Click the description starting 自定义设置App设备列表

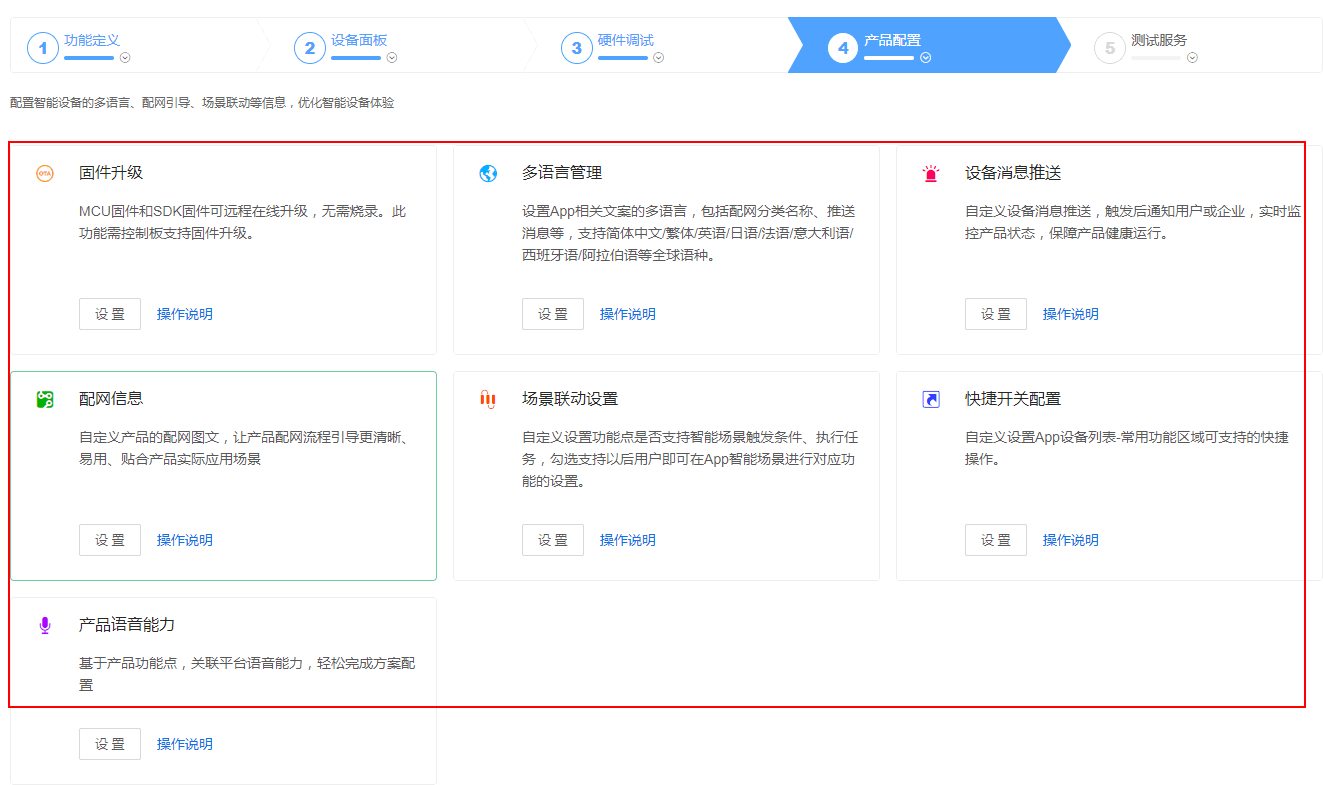point(1127,448)
